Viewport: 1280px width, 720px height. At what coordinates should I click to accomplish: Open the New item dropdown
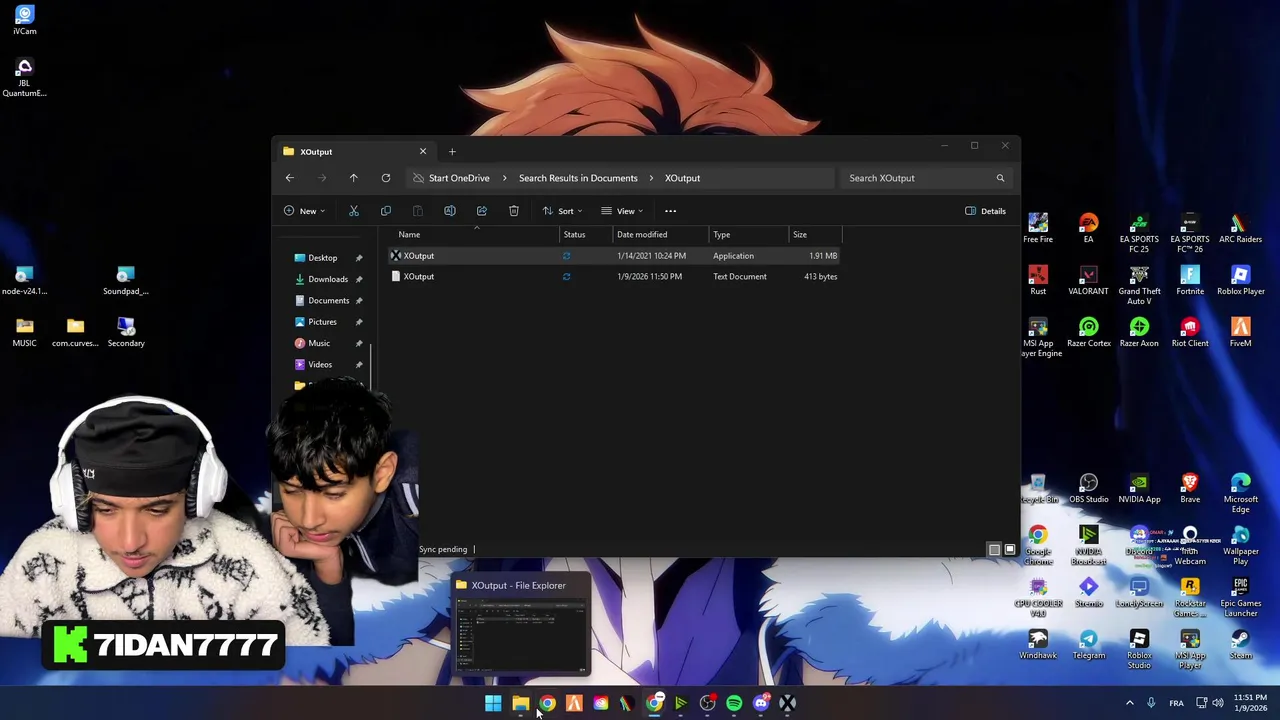[304, 211]
